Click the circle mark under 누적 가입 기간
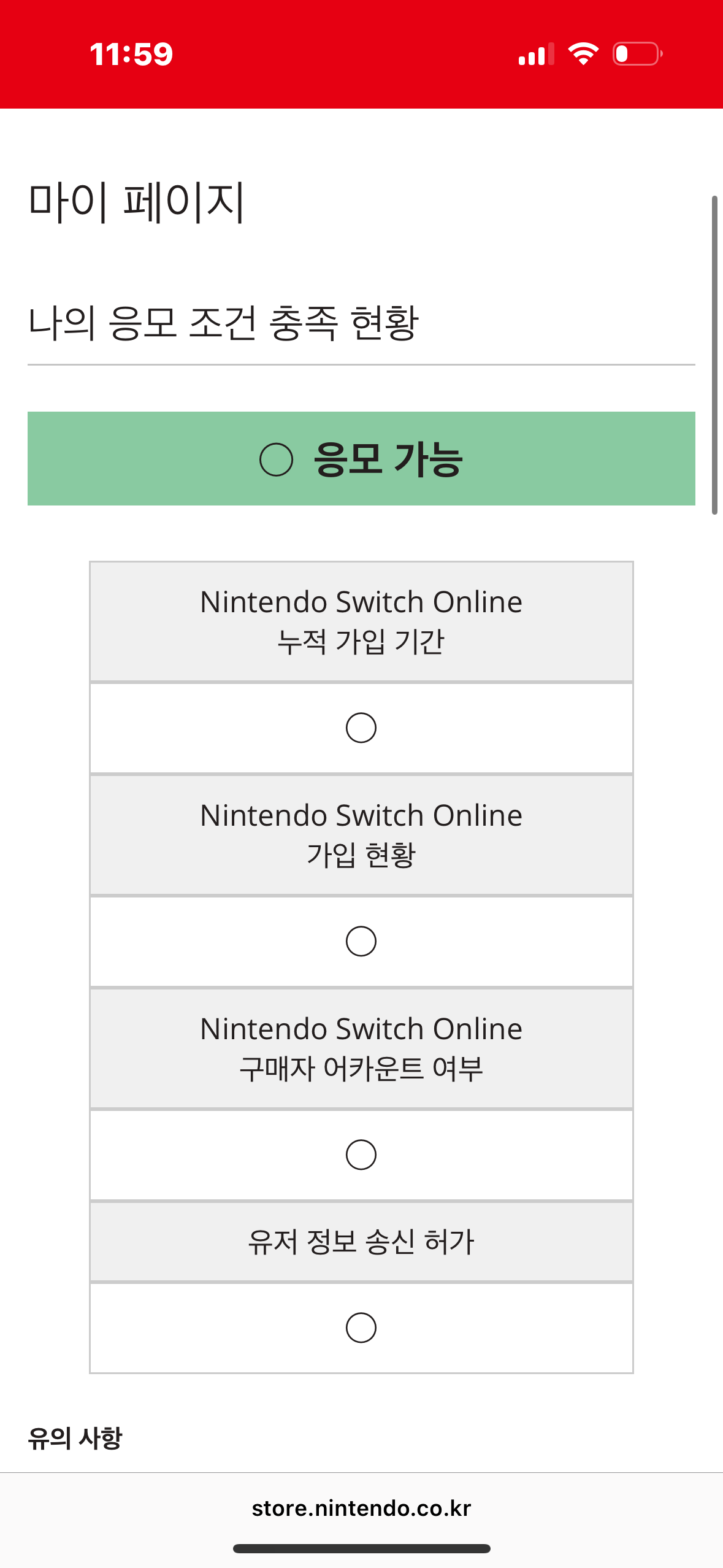Screen dimensions: 723x1568 pos(361,728)
